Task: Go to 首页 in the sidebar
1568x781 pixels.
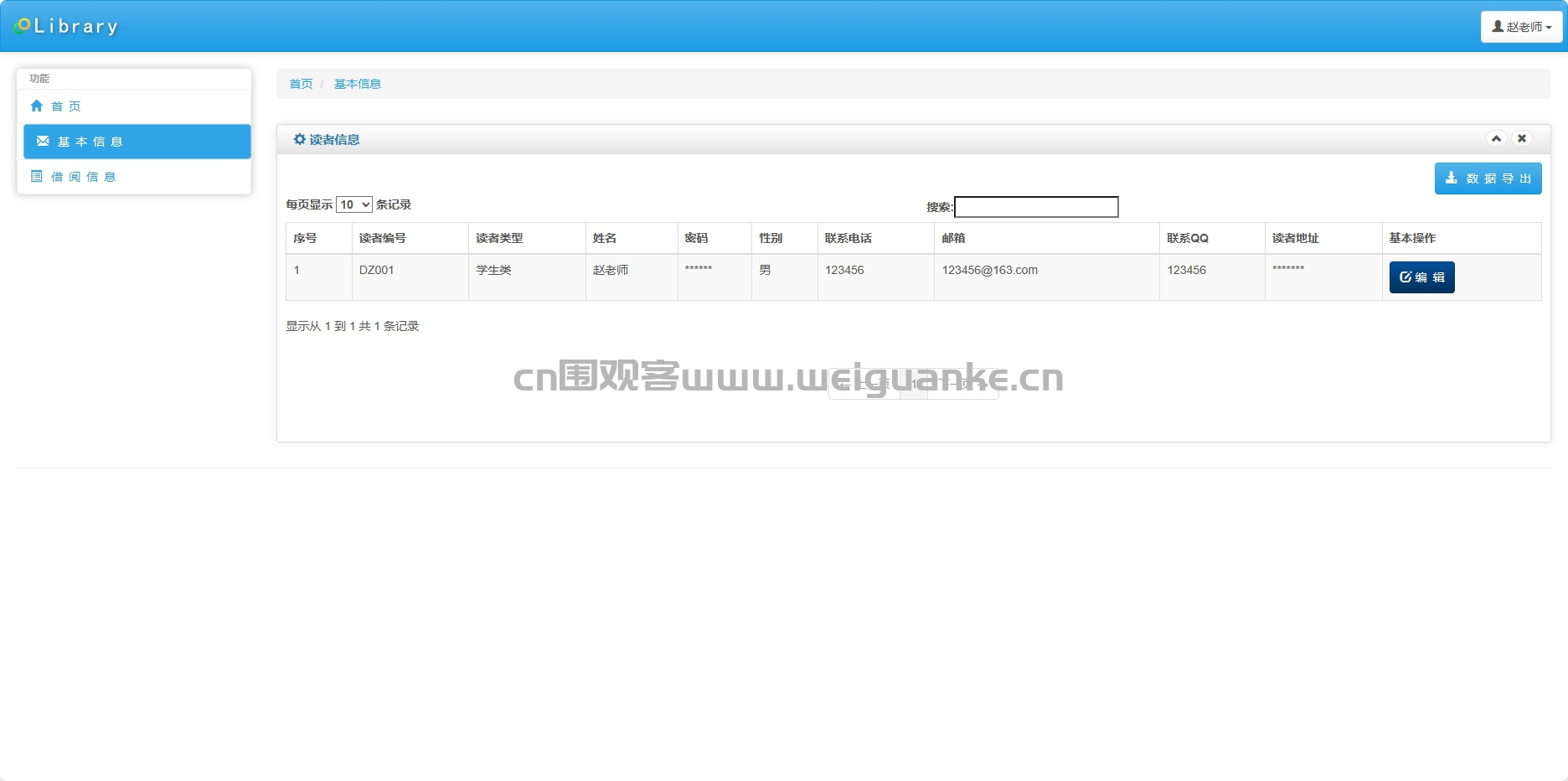Action: pyautogui.click(x=134, y=106)
